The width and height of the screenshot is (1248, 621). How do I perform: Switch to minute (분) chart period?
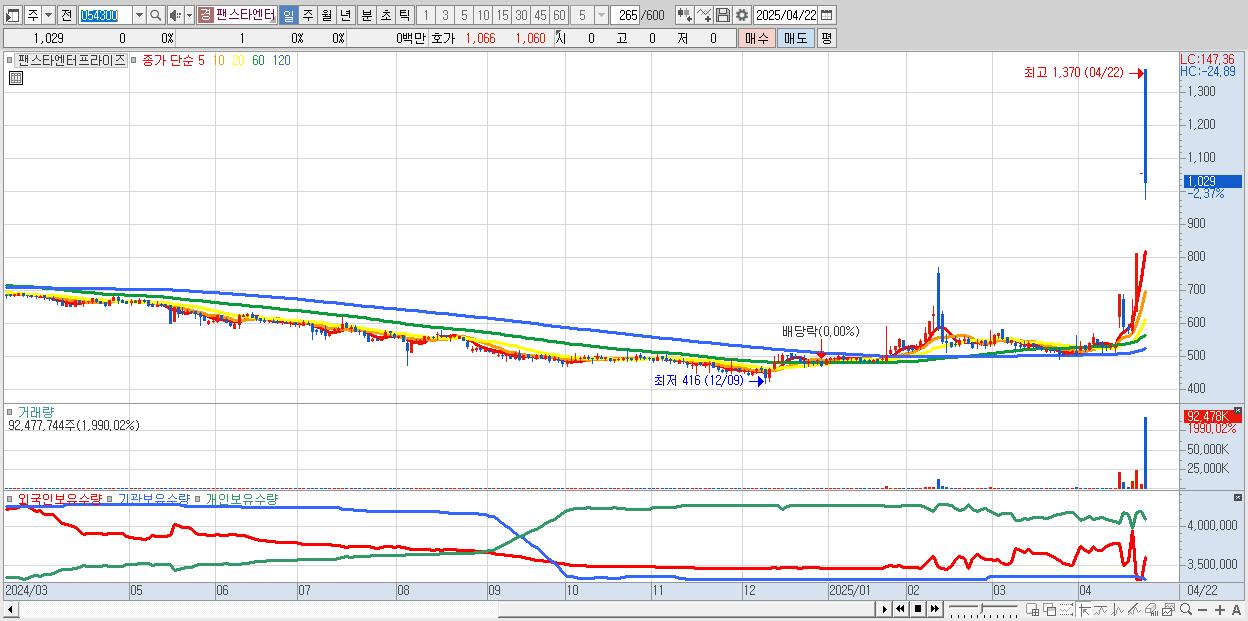point(365,15)
